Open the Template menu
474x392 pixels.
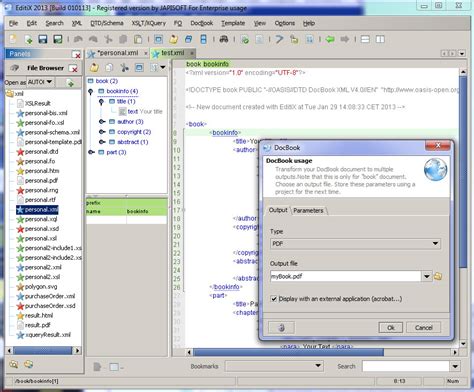pyautogui.click(x=233, y=23)
